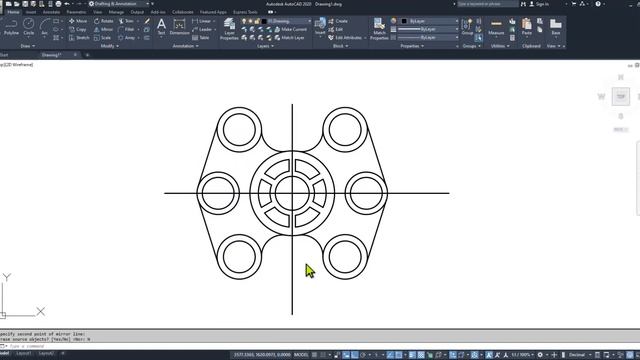Open the Parametric ribbon tab

(76, 12)
